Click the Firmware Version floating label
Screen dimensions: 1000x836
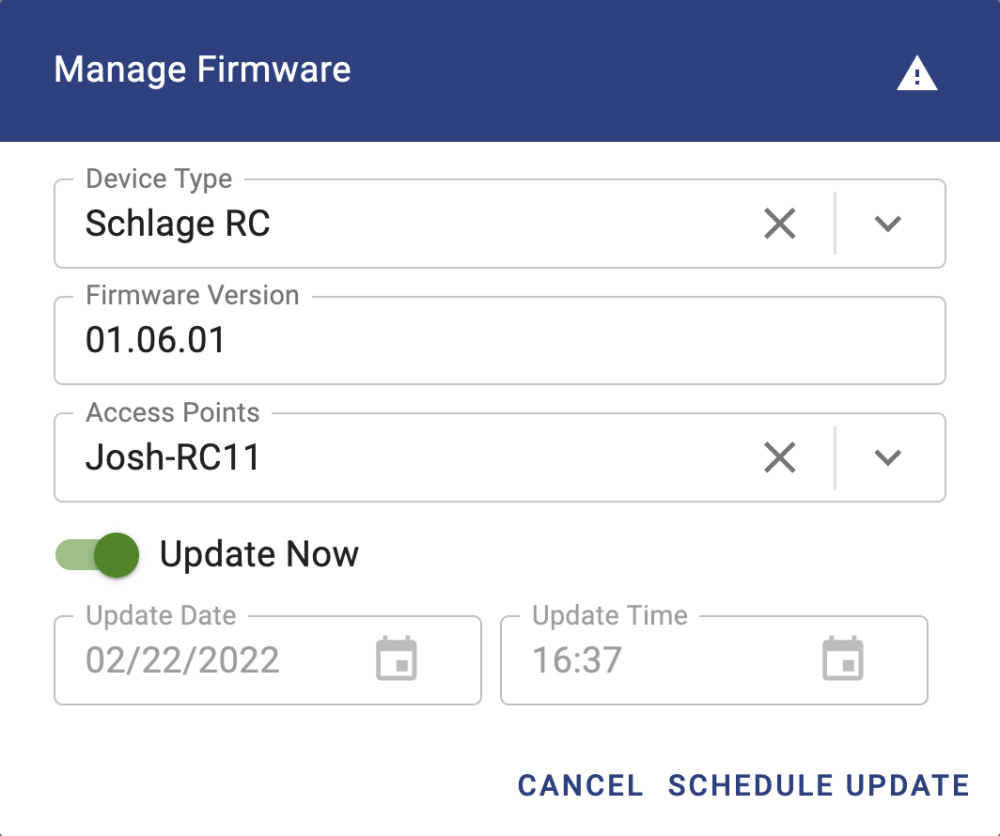[192, 296]
